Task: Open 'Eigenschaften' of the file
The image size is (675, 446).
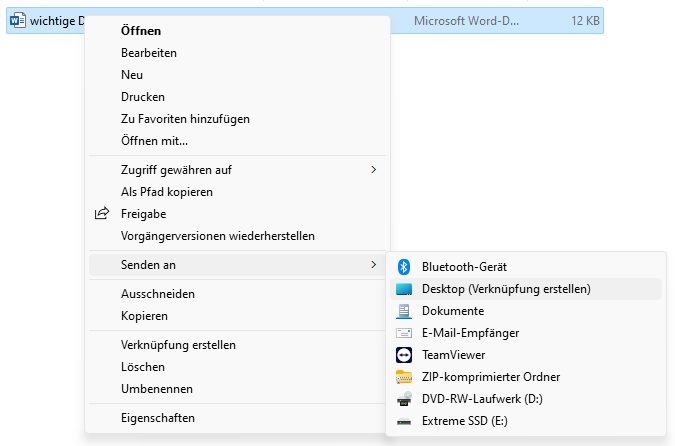Action: 157,418
